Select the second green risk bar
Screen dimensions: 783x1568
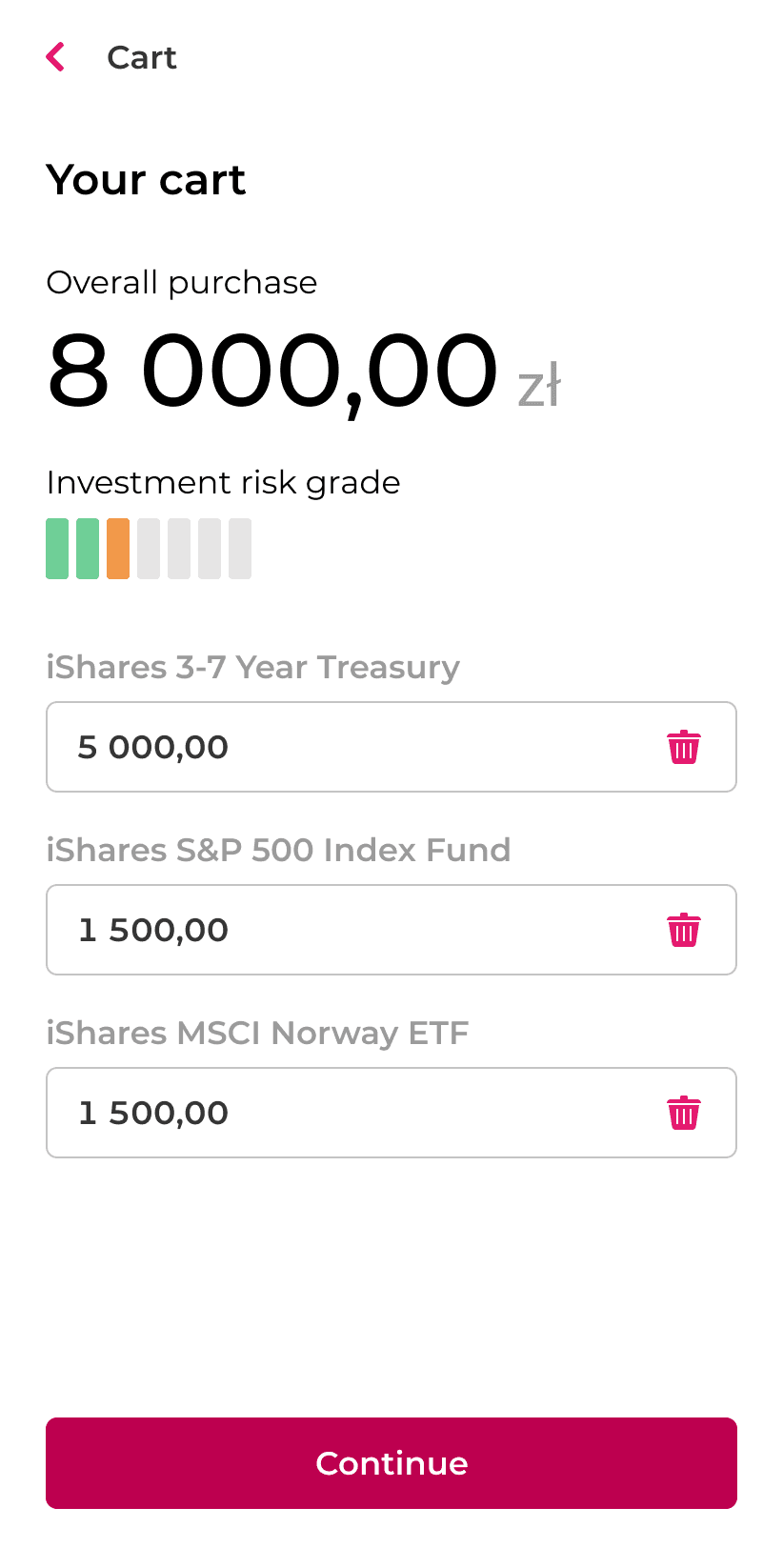(88, 549)
